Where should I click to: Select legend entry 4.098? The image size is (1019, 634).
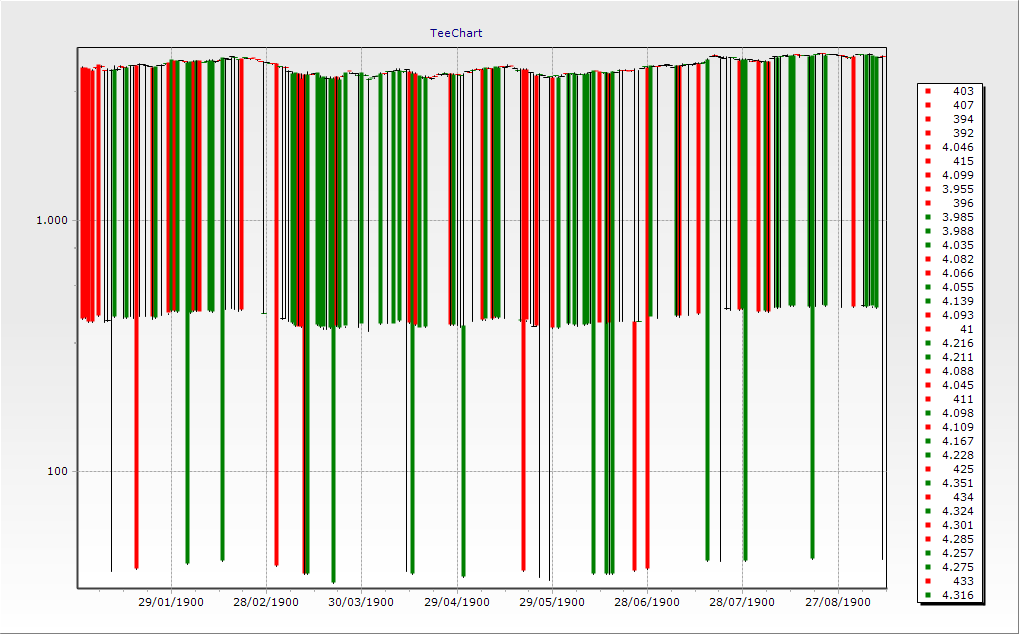click(949, 413)
